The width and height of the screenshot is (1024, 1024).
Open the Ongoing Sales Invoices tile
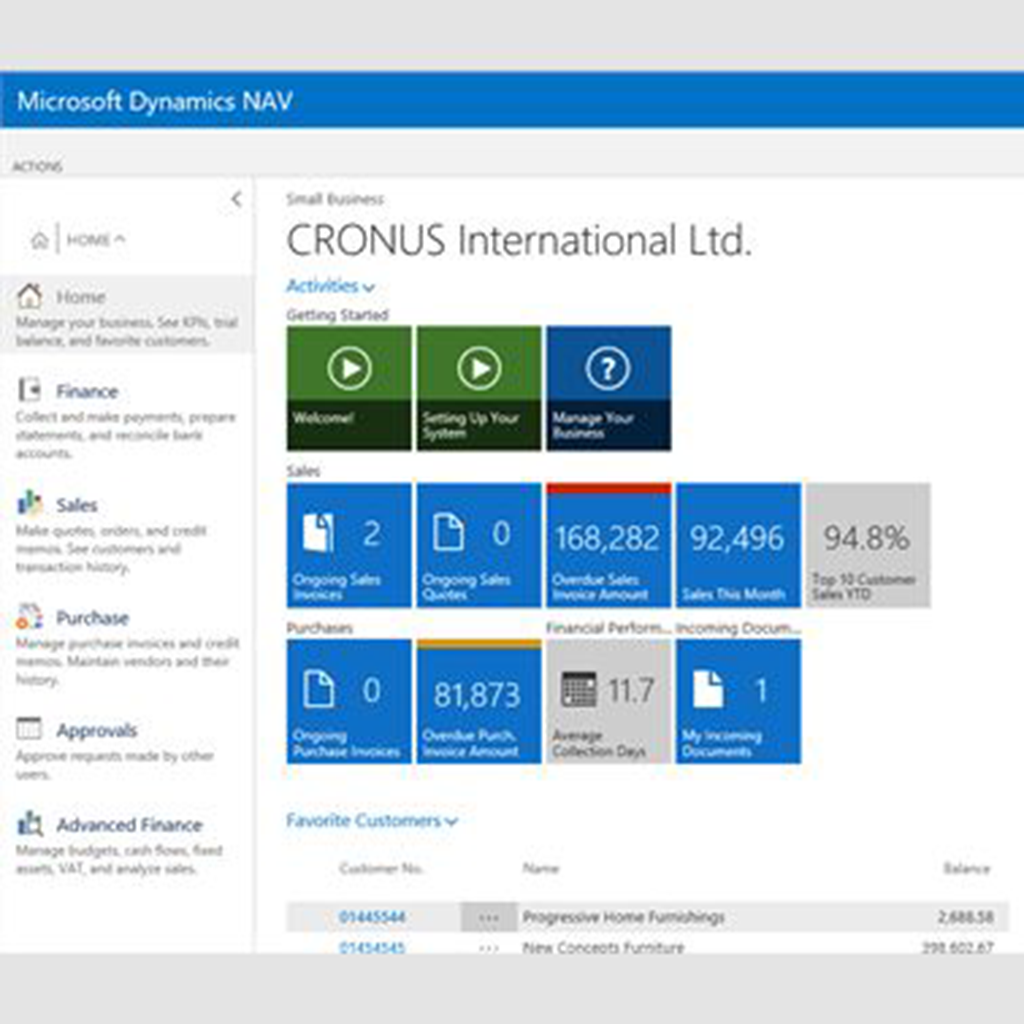tap(349, 545)
